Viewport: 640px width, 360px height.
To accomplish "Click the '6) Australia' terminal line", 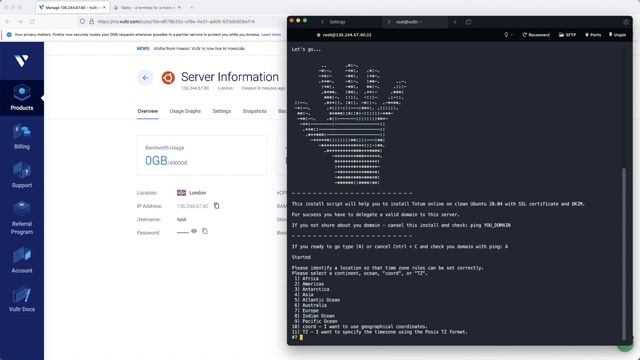I will (x=310, y=305).
